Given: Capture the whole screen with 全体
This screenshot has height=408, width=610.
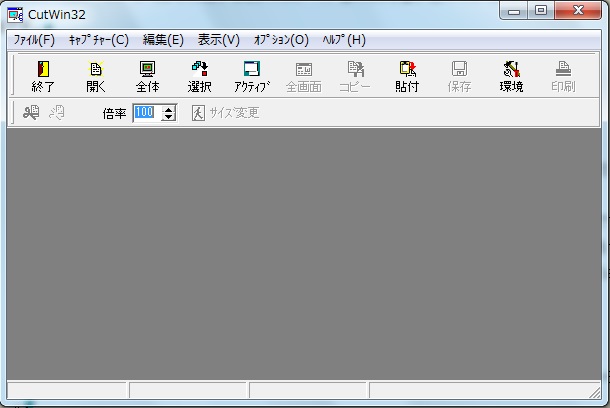Looking at the screenshot, I should pyautogui.click(x=147, y=76).
